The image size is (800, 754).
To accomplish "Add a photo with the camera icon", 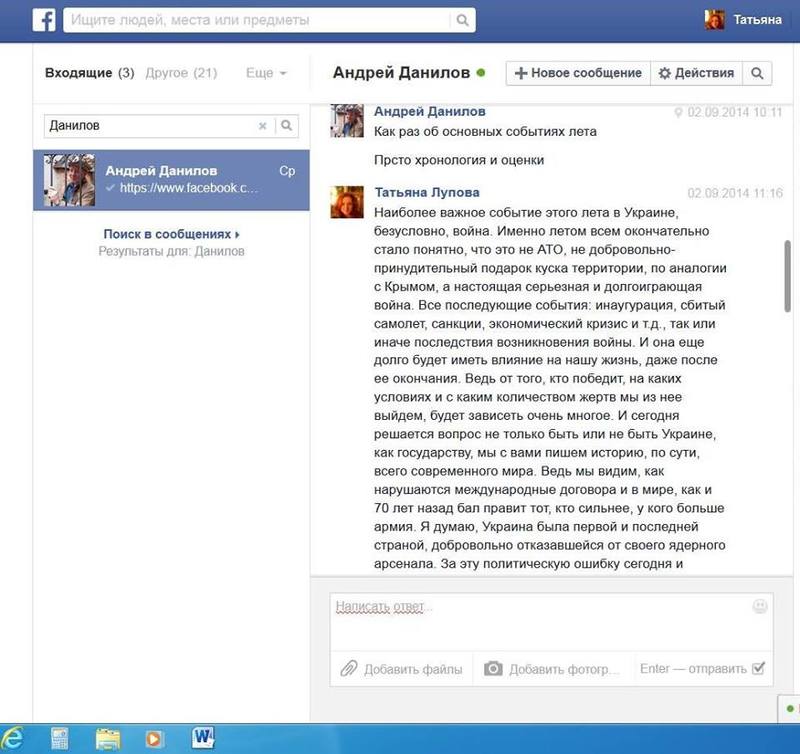I will point(549,669).
